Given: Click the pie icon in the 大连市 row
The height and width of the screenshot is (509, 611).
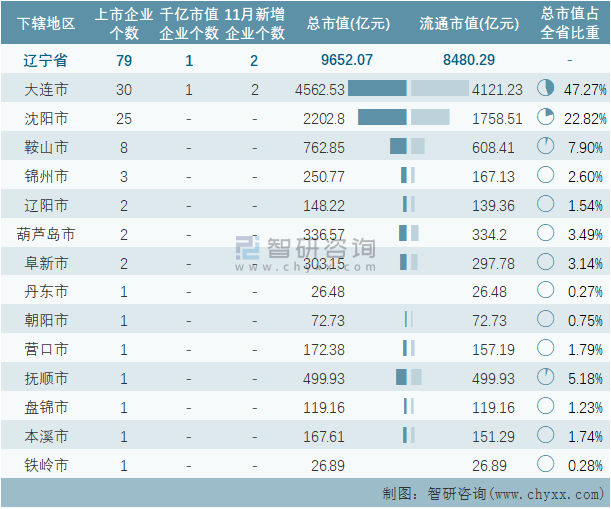Looking at the screenshot, I should point(545,89).
